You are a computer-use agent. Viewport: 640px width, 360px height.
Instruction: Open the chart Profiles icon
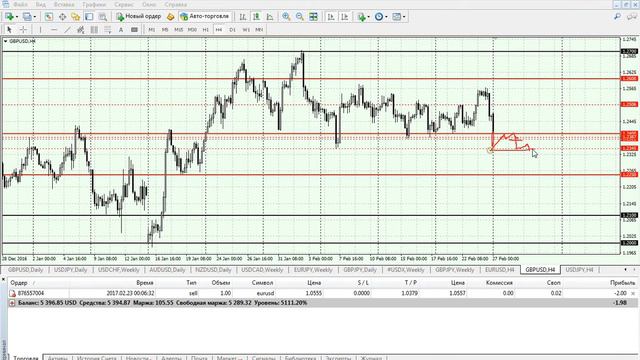[x=27, y=17]
